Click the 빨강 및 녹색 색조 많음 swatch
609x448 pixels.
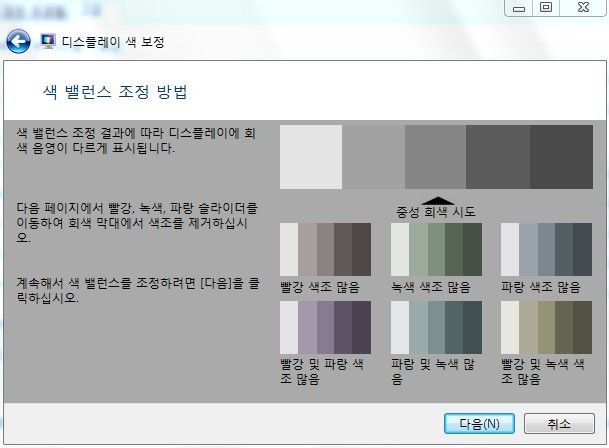[546, 328]
